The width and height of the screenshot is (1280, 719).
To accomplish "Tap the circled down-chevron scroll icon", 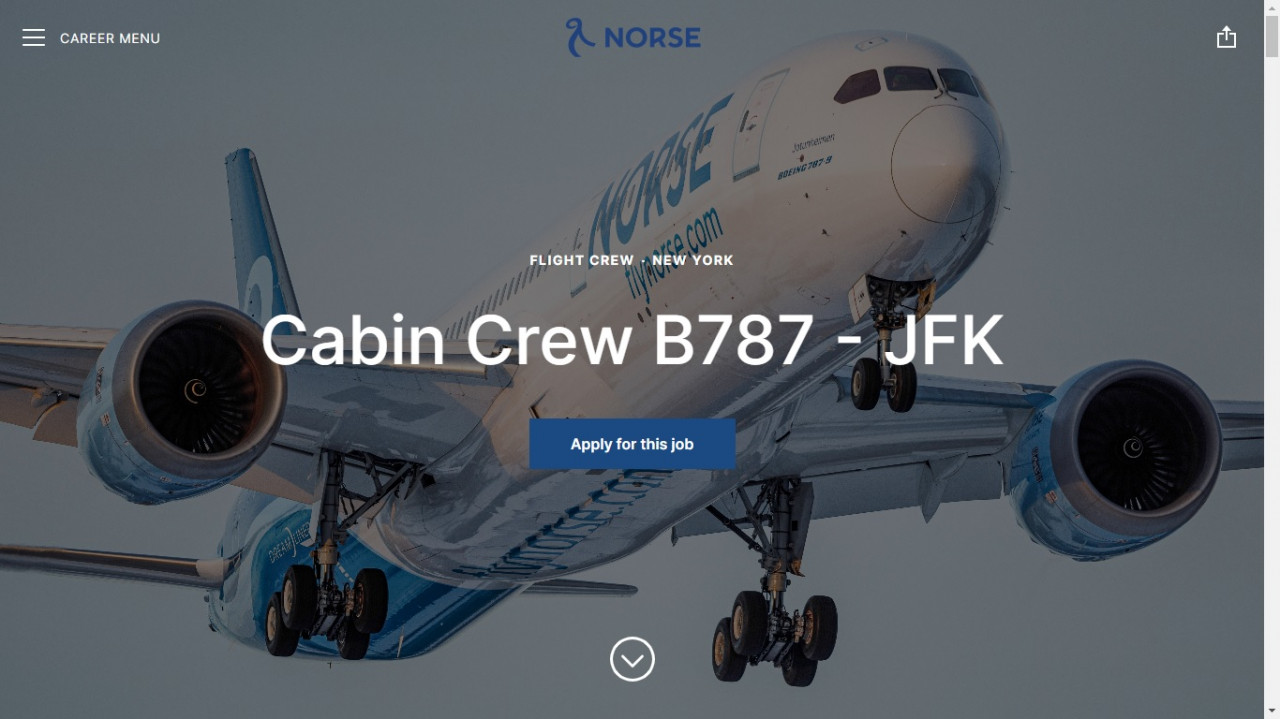I will 632,659.
